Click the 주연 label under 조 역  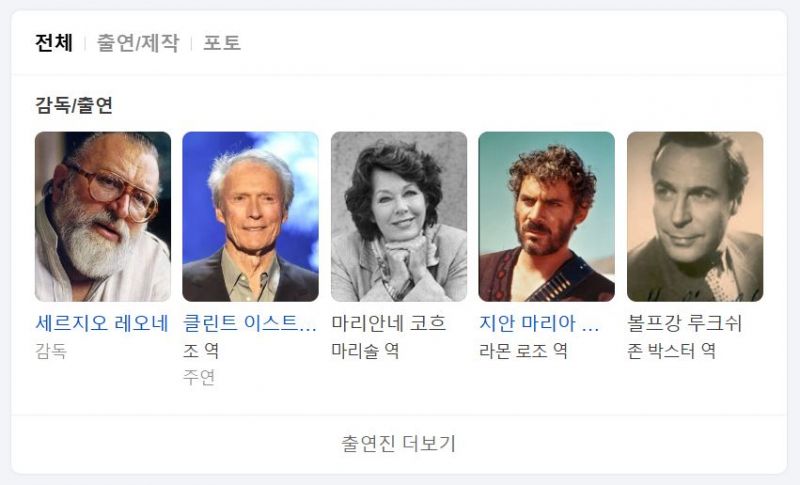pyautogui.click(x=199, y=377)
